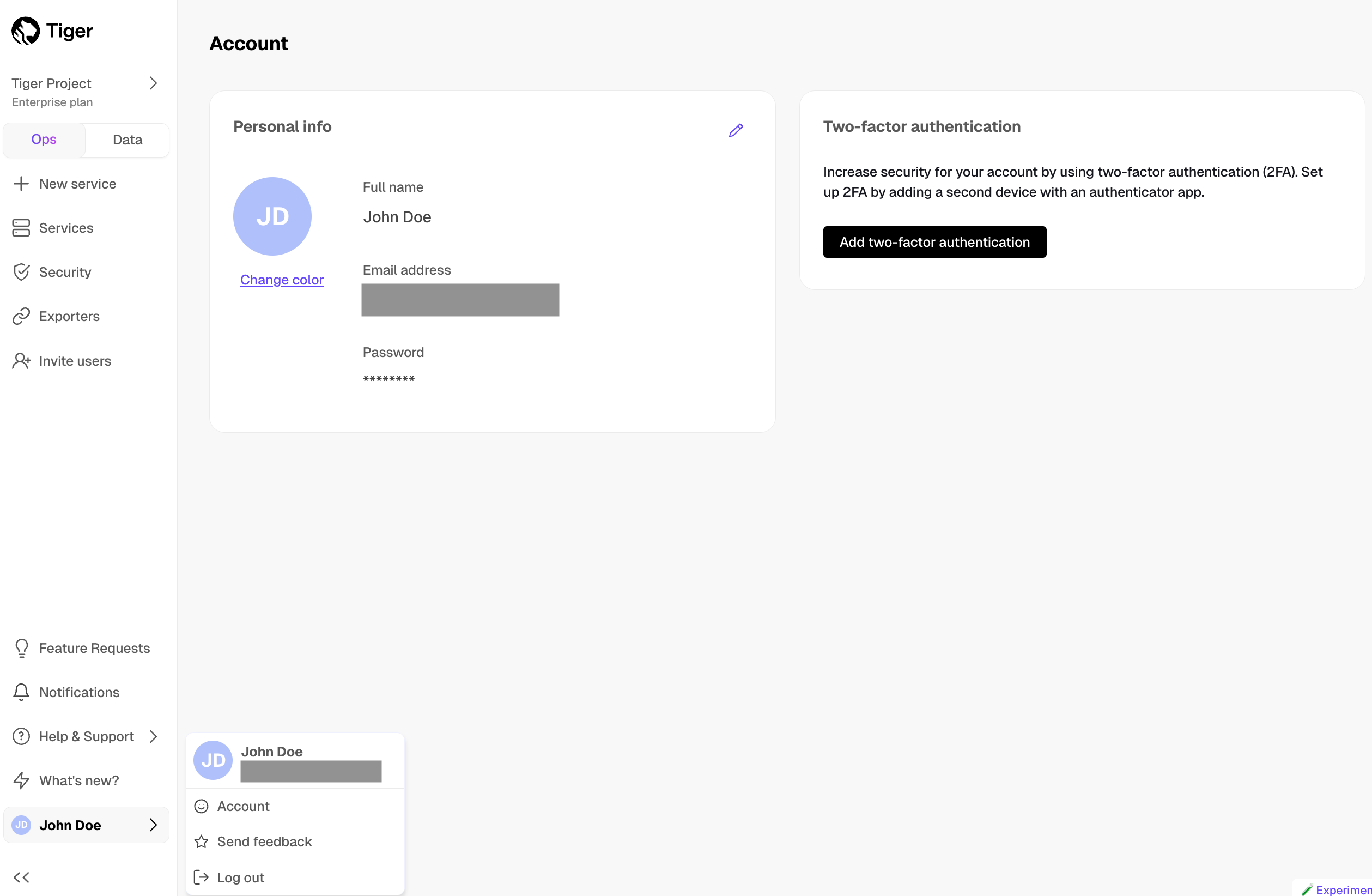Open Services from the sidebar
This screenshot has height=896, width=1372.
[66, 228]
